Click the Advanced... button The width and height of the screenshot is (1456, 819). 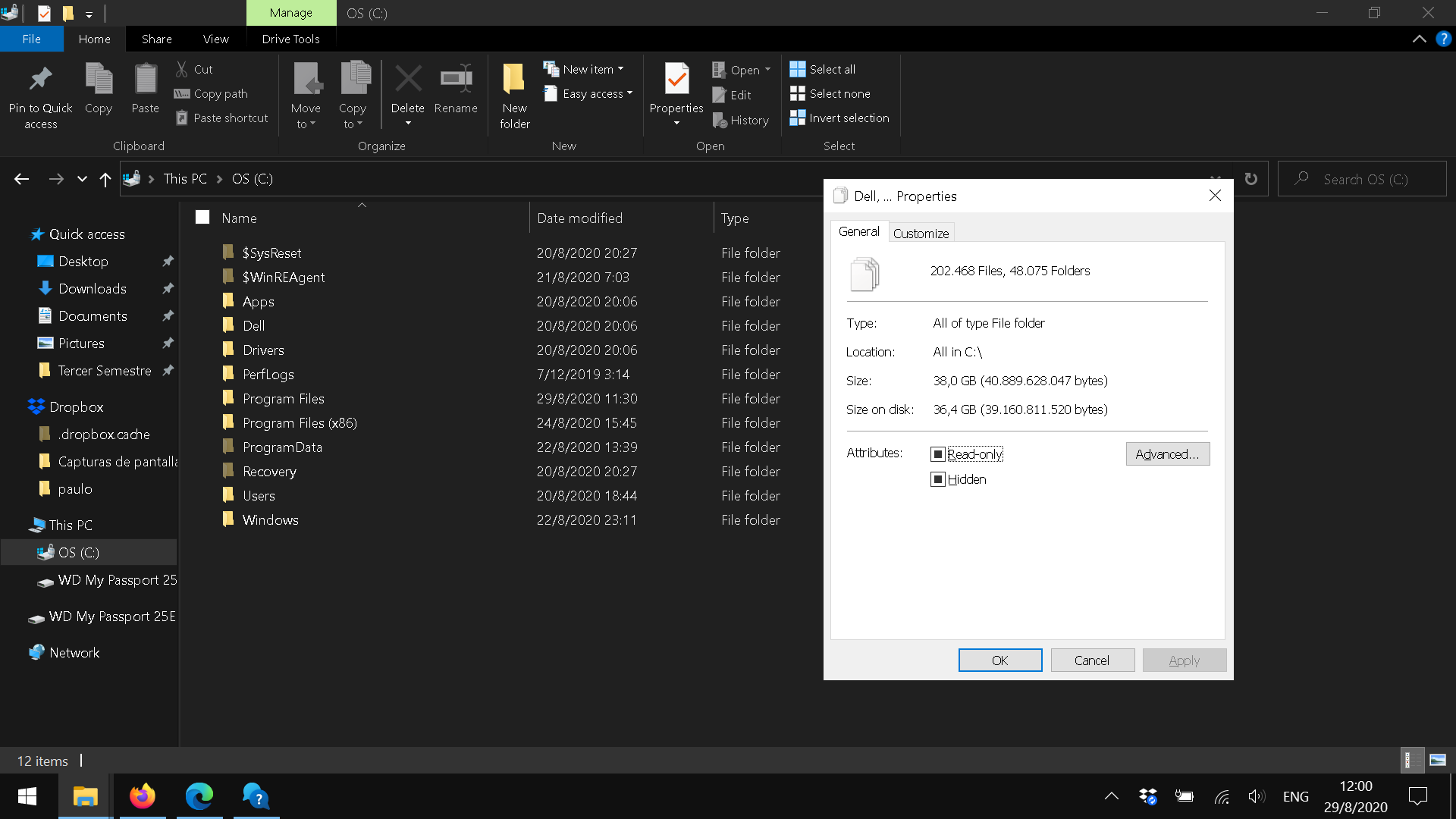pos(1167,454)
